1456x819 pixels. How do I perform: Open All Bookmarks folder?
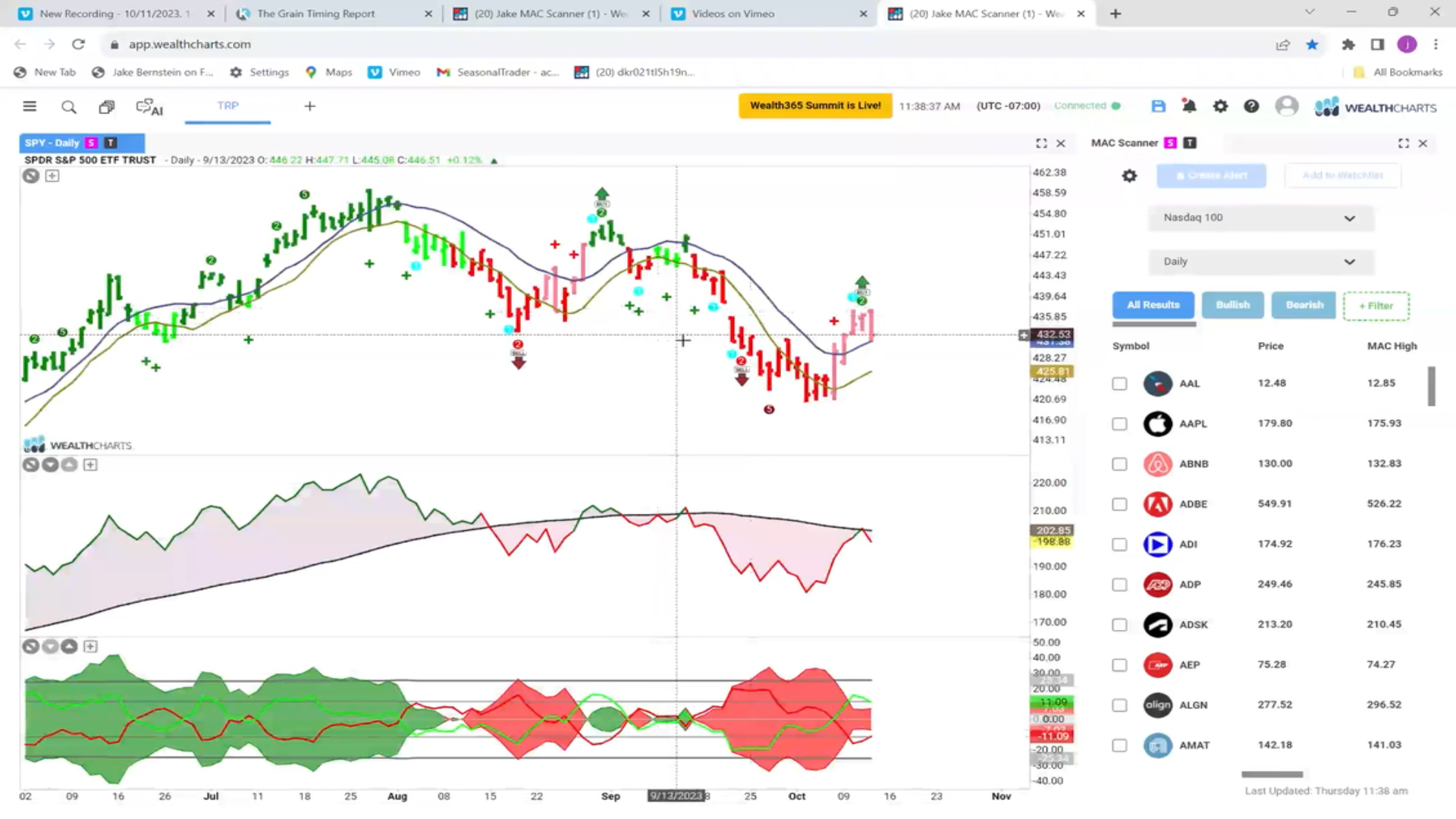[x=1398, y=72]
